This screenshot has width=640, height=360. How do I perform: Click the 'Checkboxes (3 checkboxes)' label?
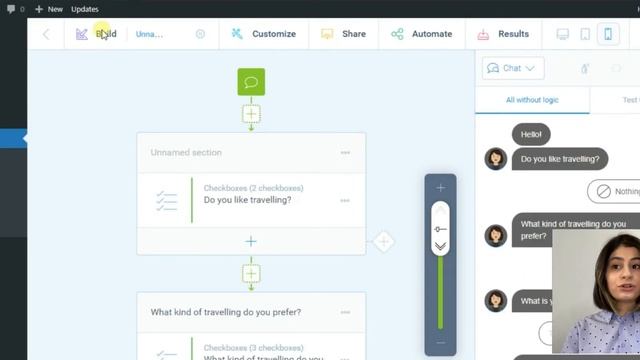253,348
